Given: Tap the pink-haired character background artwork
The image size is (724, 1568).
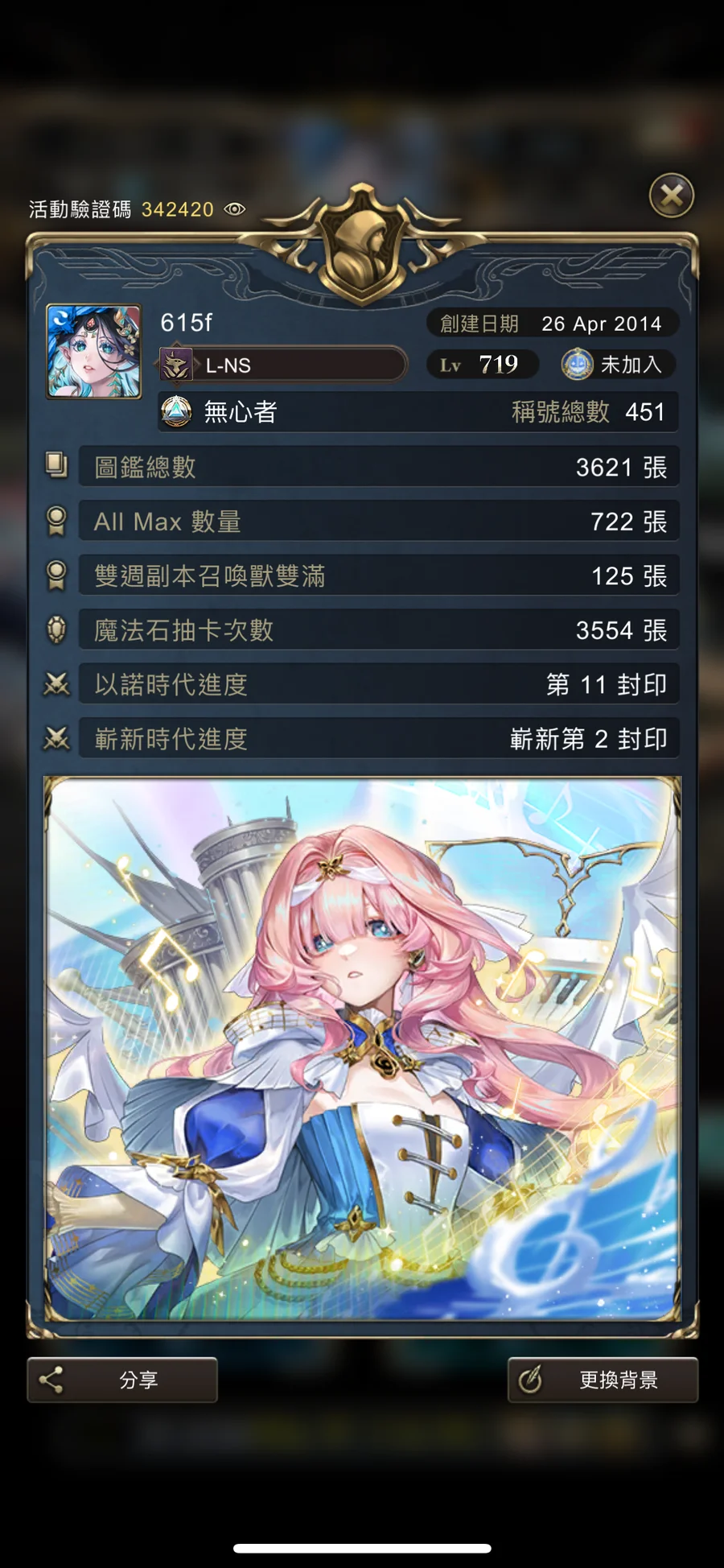Looking at the screenshot, I should click(362, 1048).
